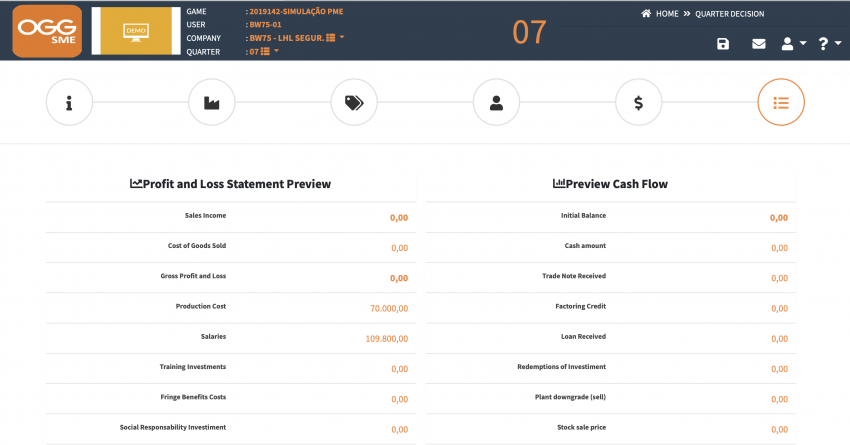Image resolution: width=850 pixels, height=445 pixels.
Task: Go to the factory production step
Action: 211,102
